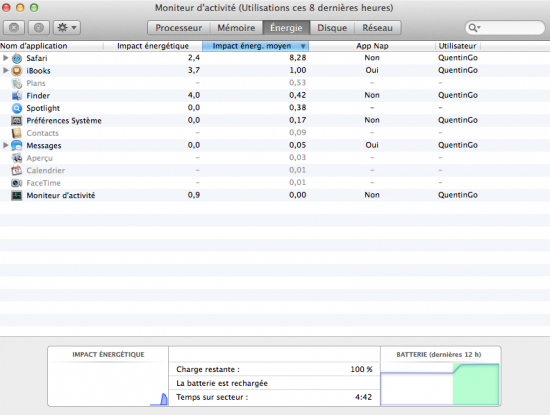Click the Messages app icon
The image size is (550, 415).
tap(16, 146)
